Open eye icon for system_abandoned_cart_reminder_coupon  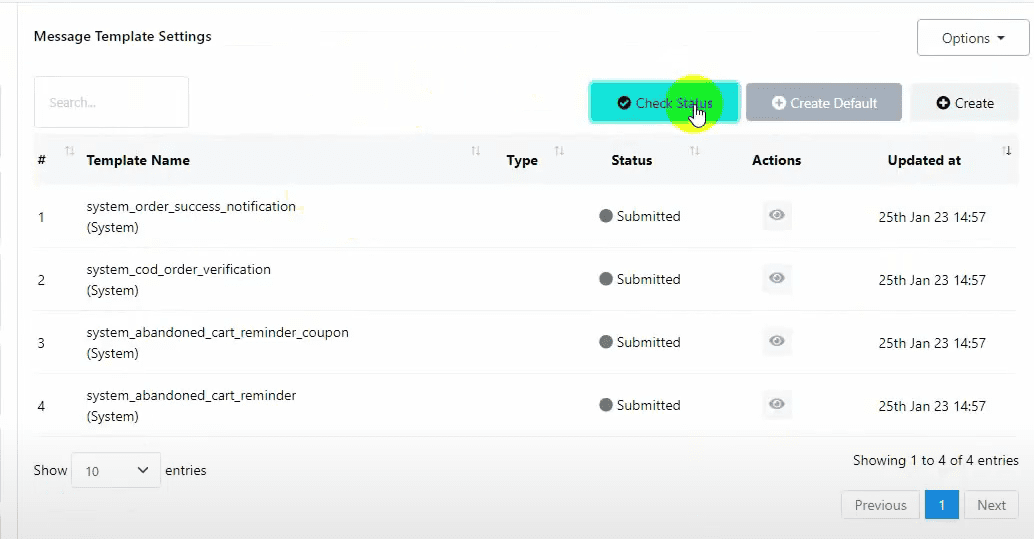click(x=777, y=342)
